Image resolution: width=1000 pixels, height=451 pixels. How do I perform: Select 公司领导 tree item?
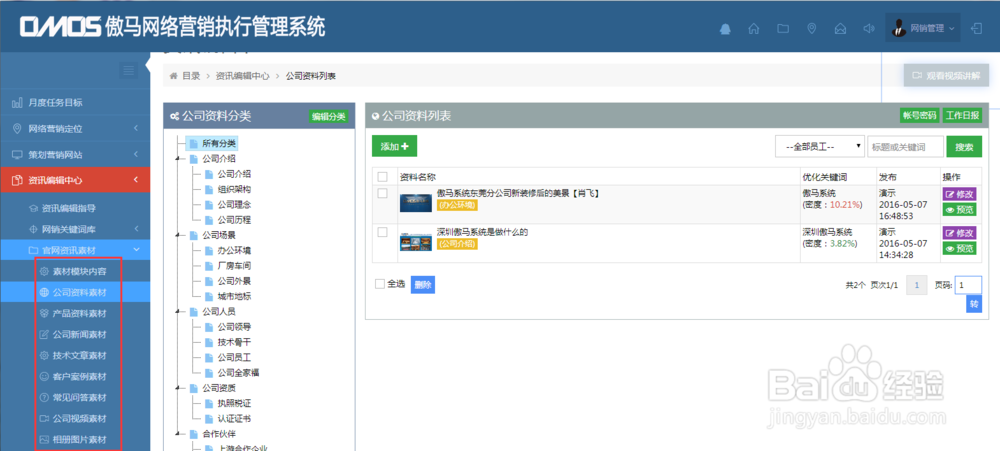point(234,327)
